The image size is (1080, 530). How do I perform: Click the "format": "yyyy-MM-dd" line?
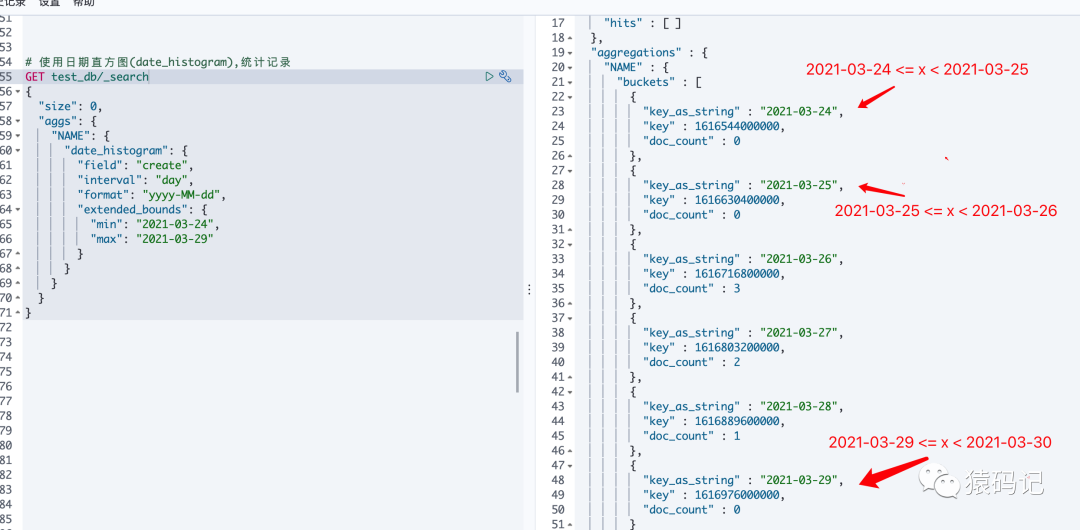[x=152, y=195]
